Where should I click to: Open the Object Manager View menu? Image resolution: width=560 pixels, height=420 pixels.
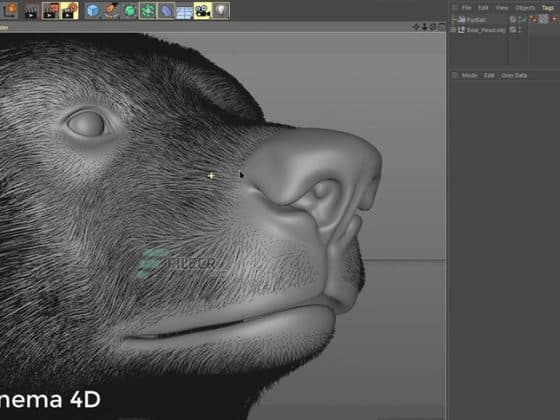(501, 8)
